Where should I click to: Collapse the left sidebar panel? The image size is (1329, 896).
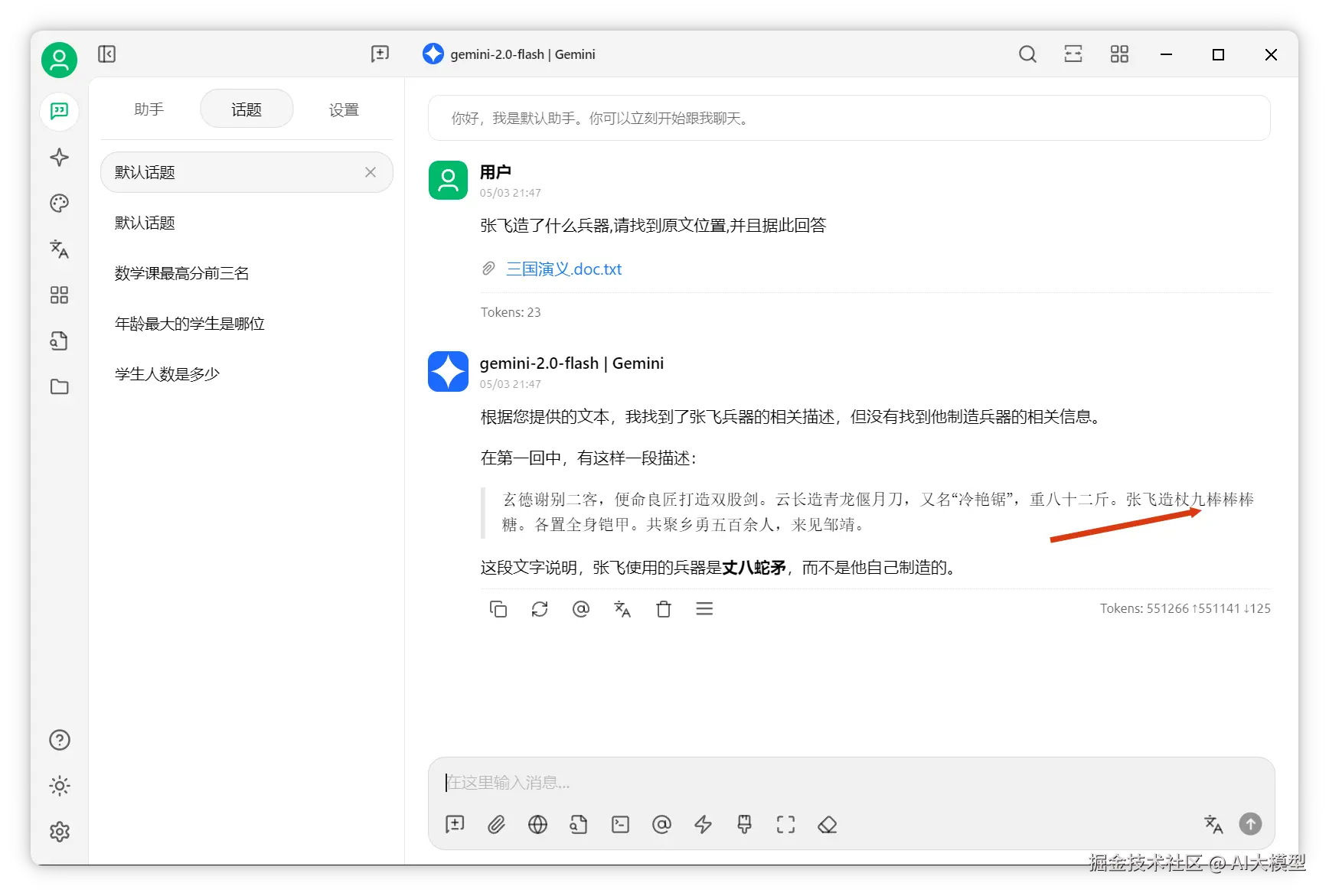click(106, 54)
